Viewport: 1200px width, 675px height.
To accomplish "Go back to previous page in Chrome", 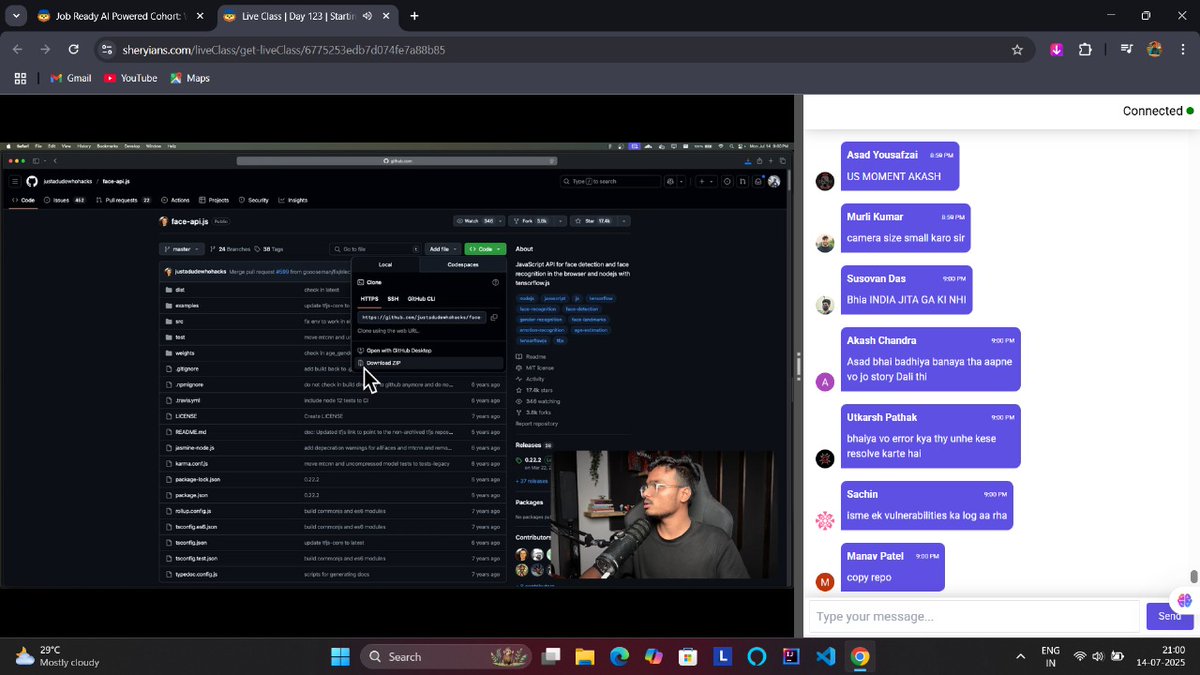I will pyautogui.click(x=17, y=49).
